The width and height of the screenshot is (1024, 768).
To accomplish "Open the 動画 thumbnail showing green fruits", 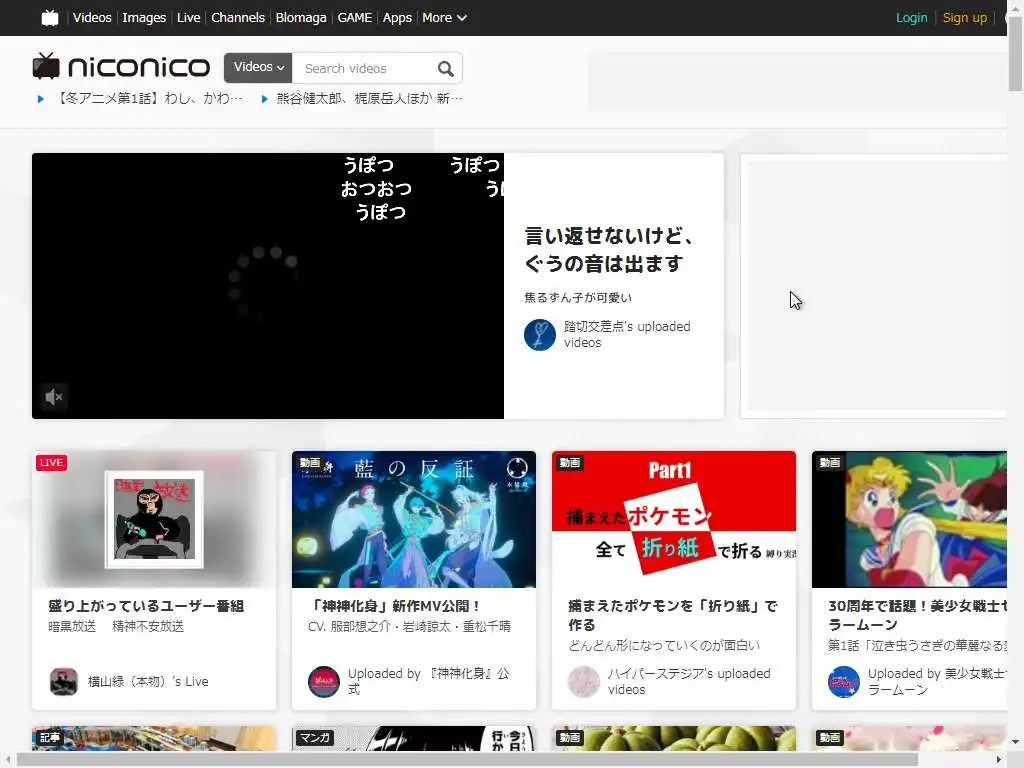I will [673, 739].
